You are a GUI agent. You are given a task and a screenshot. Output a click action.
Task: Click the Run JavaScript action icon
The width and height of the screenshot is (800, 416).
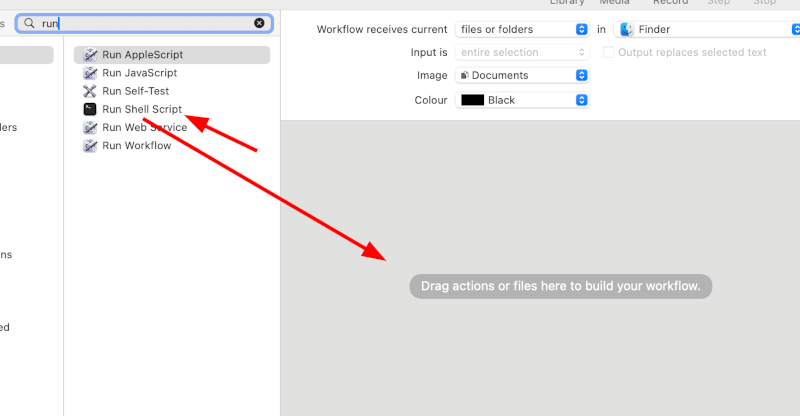(90, 73)
